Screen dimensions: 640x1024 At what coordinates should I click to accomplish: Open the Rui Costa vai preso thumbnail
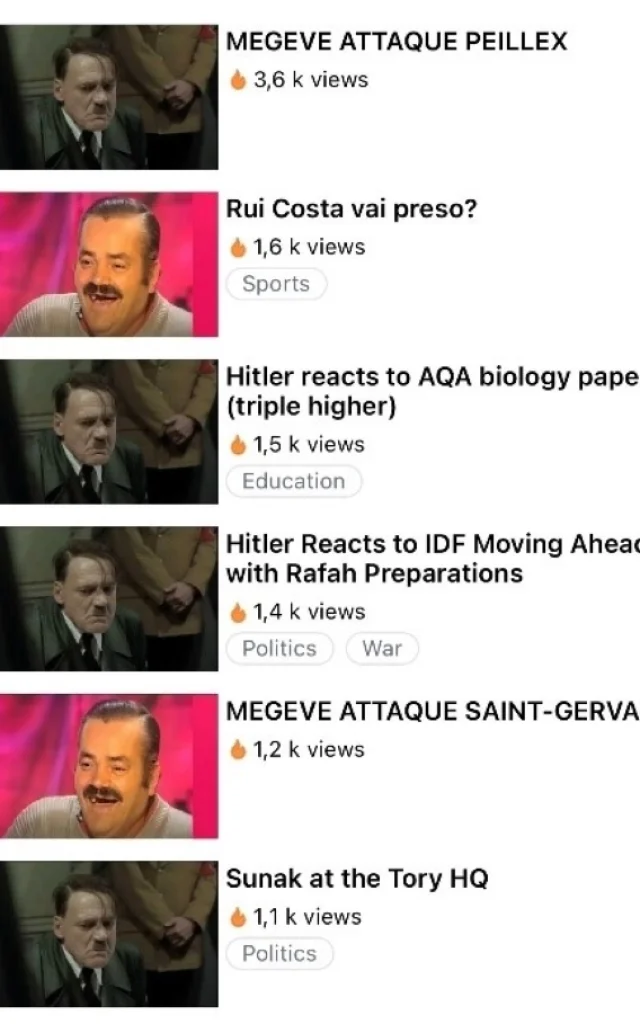[109, 264]
